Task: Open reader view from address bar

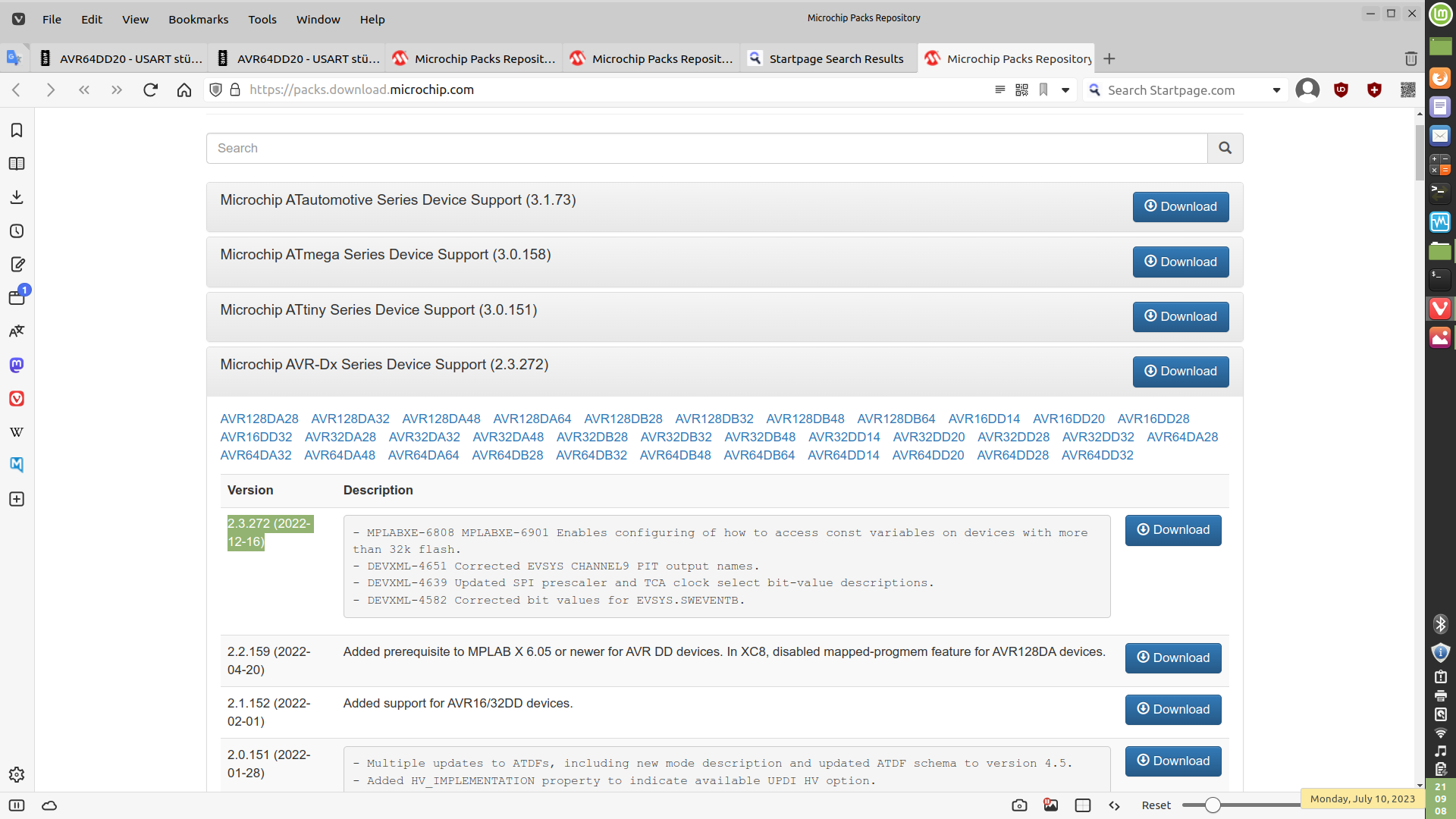Action: (x=1000, y=90)
